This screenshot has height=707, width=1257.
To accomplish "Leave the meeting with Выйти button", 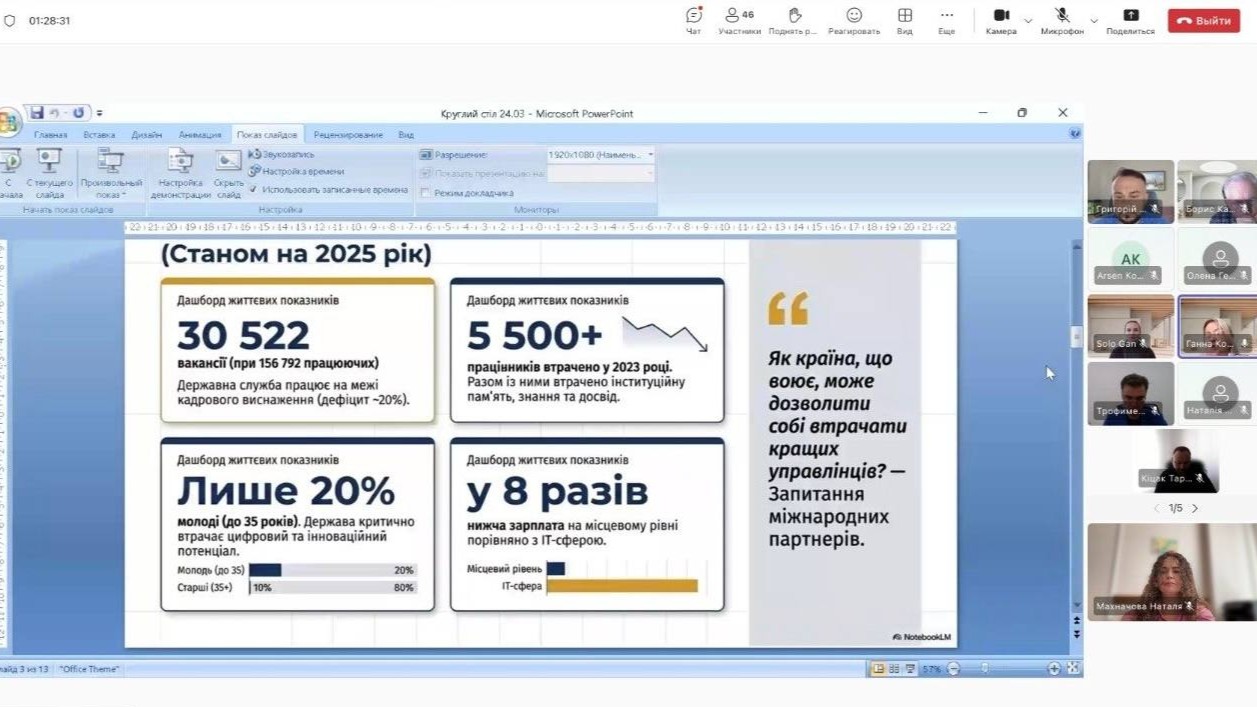I will point(1203,20).
